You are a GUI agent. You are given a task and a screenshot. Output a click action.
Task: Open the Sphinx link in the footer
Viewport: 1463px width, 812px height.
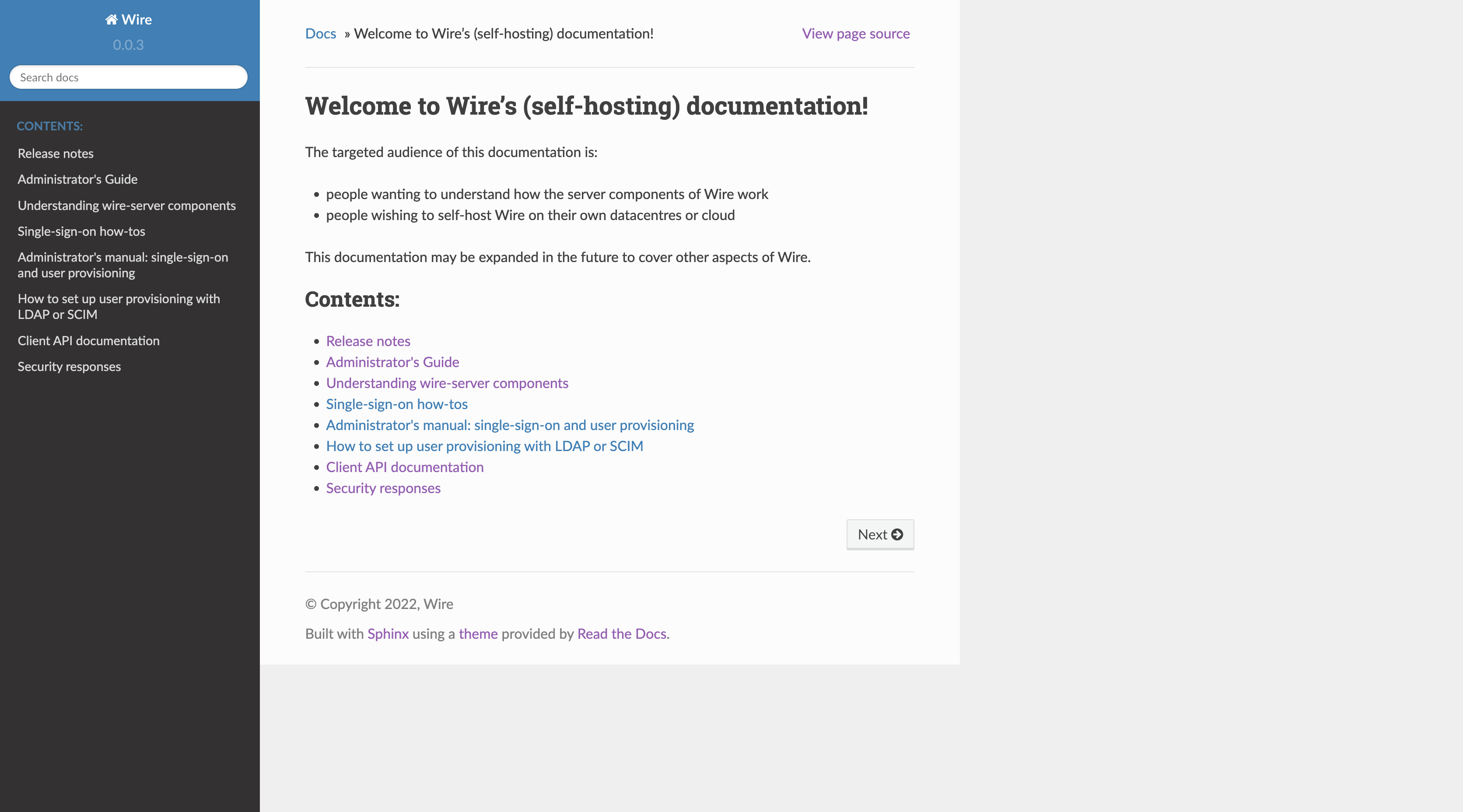(388, 633)
